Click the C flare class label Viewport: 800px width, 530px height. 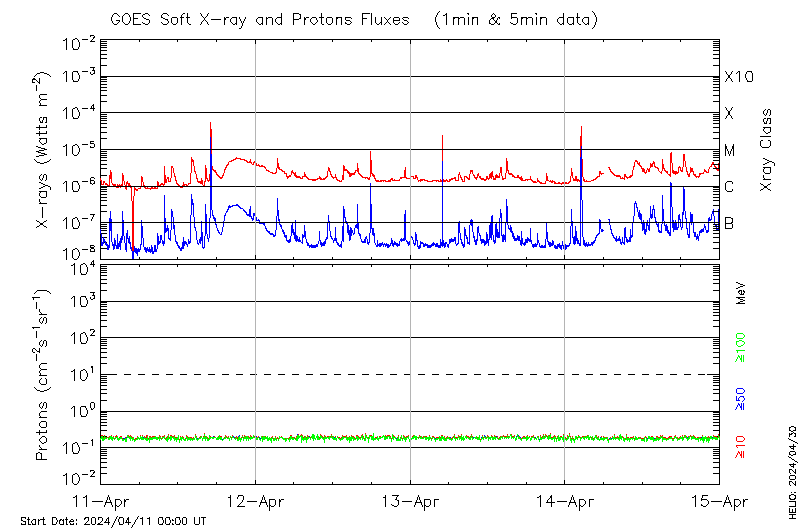point(729,187)
